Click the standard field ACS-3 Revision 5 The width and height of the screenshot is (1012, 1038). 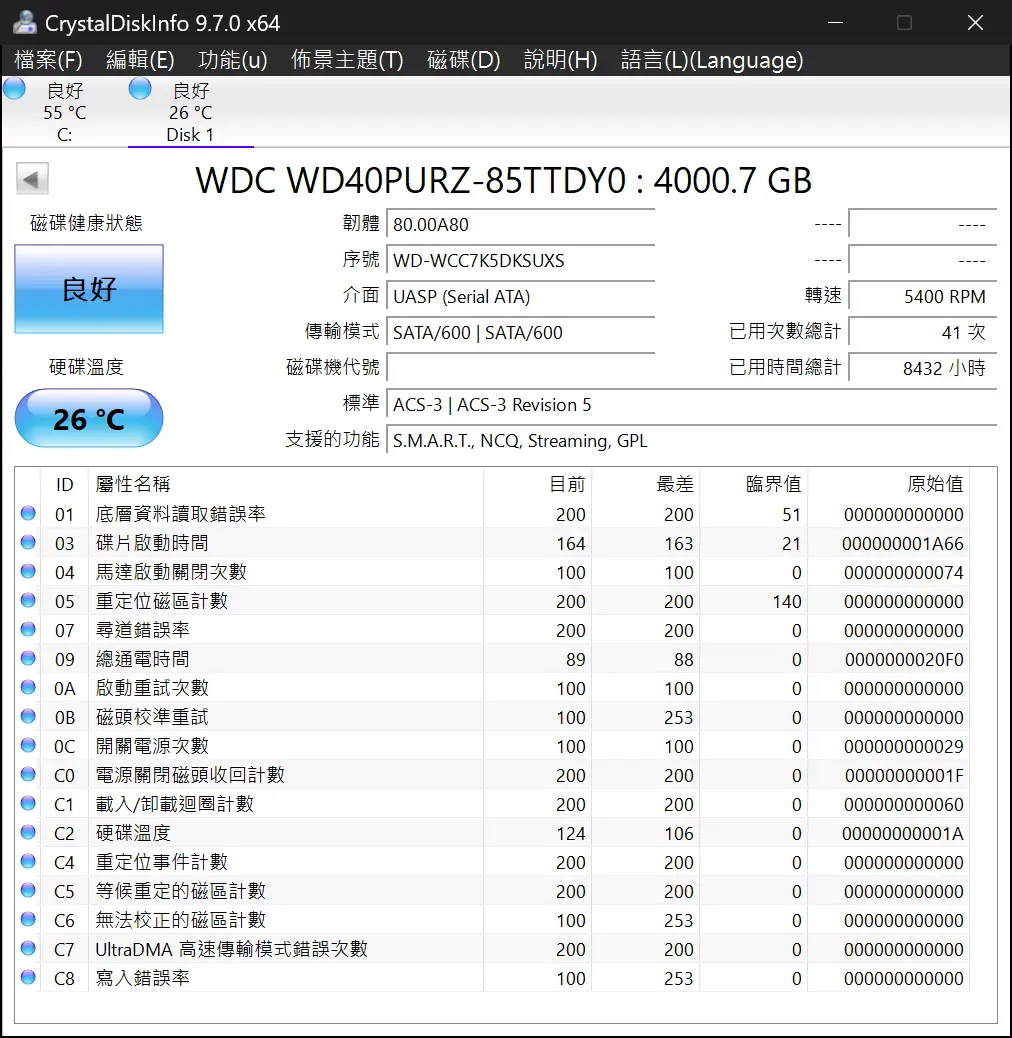click(x=691, y=404)
